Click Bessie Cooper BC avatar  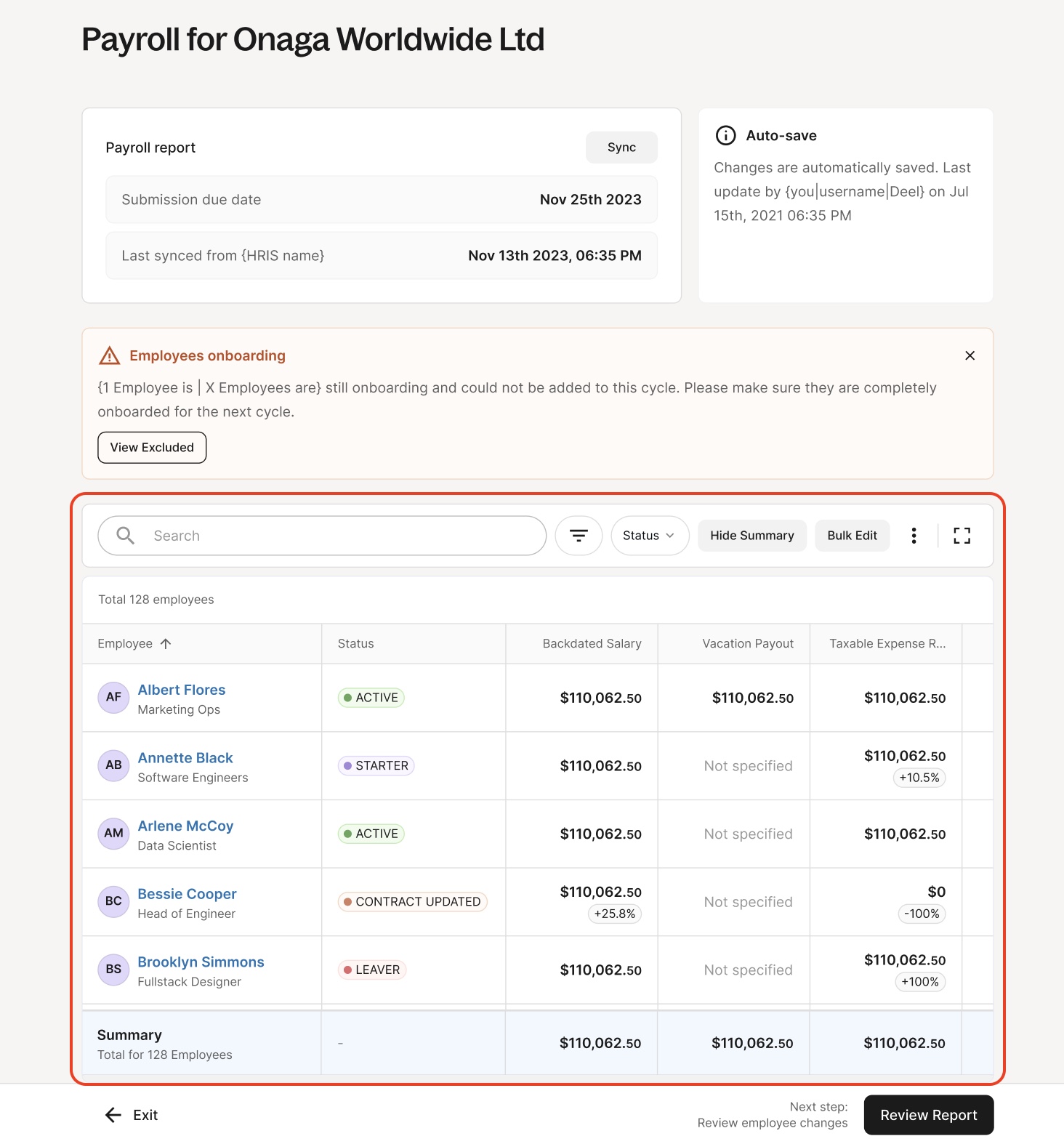[x=113, y=901]
